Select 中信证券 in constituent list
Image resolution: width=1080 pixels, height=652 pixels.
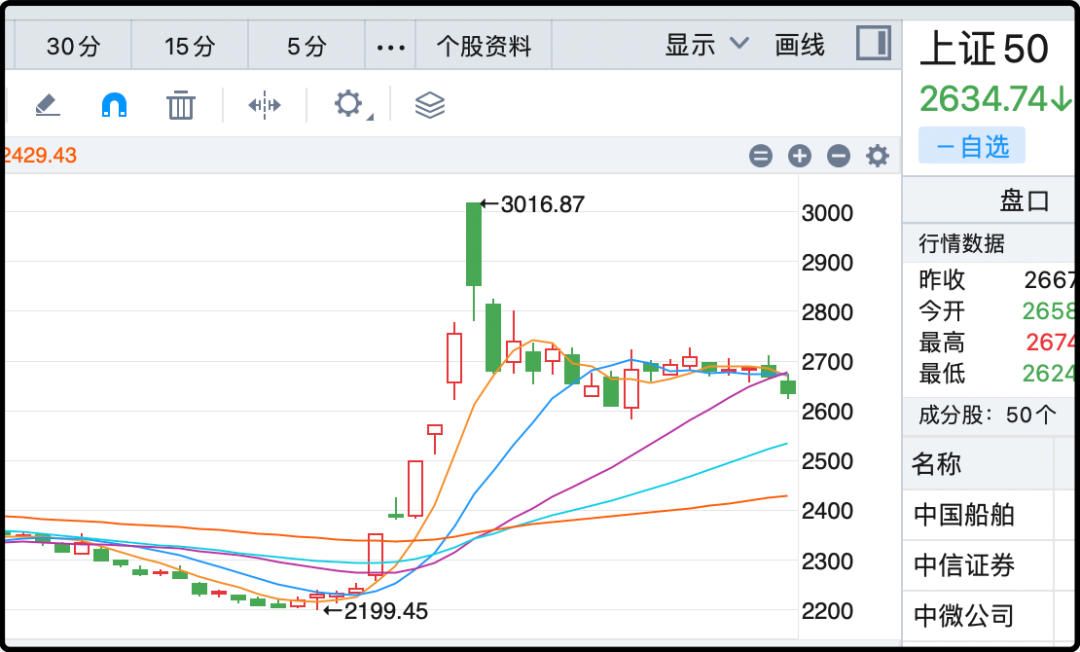coord(964,566)
